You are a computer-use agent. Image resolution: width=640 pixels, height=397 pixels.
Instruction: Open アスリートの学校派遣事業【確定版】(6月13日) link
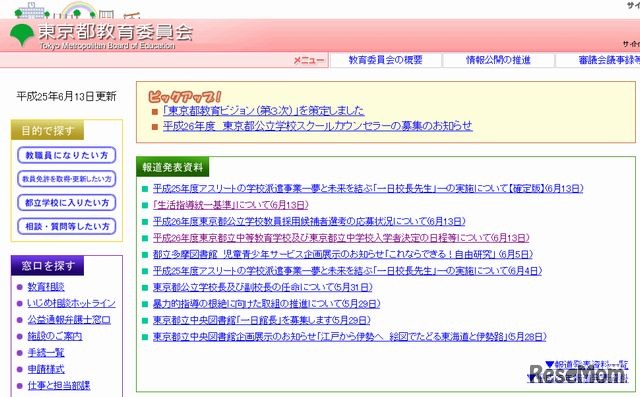pos(368,189)
